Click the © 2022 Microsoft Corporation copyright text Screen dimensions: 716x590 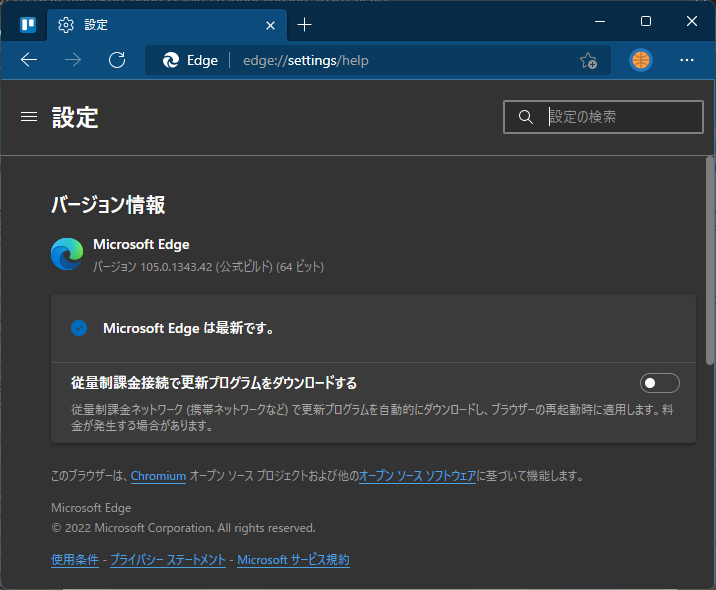tap(183, 528)
